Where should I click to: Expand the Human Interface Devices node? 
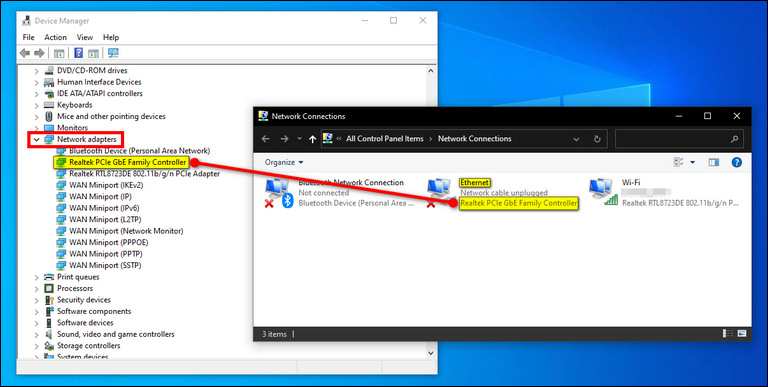(x=36, y=82)
